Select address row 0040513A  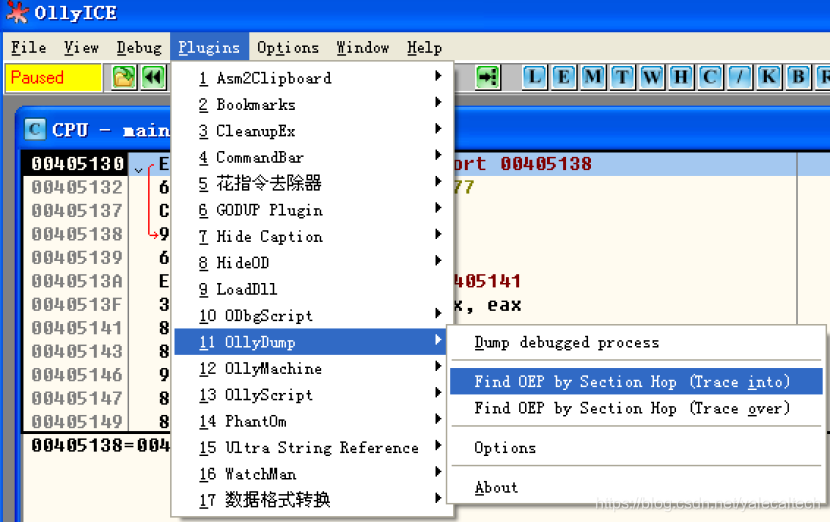[77, 281]
